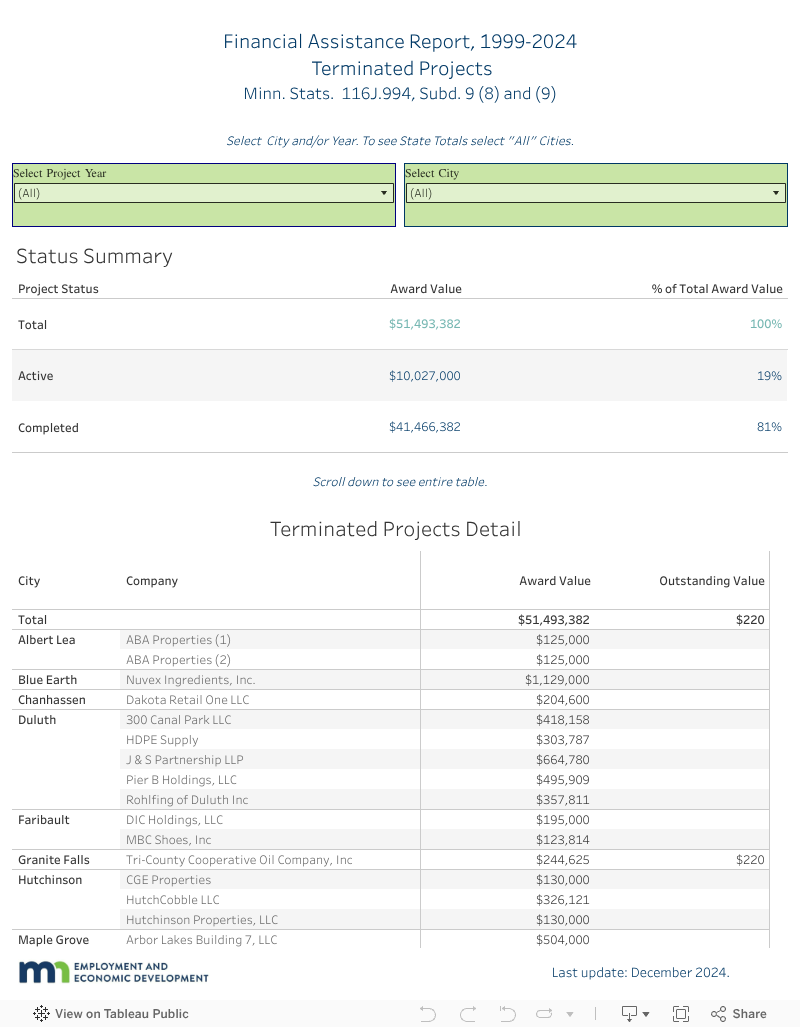Click the Undo arrow icon

pos(428,1013)
